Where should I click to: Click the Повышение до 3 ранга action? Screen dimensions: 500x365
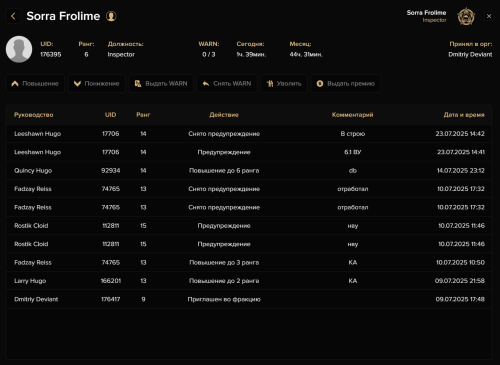pos(224,262)
